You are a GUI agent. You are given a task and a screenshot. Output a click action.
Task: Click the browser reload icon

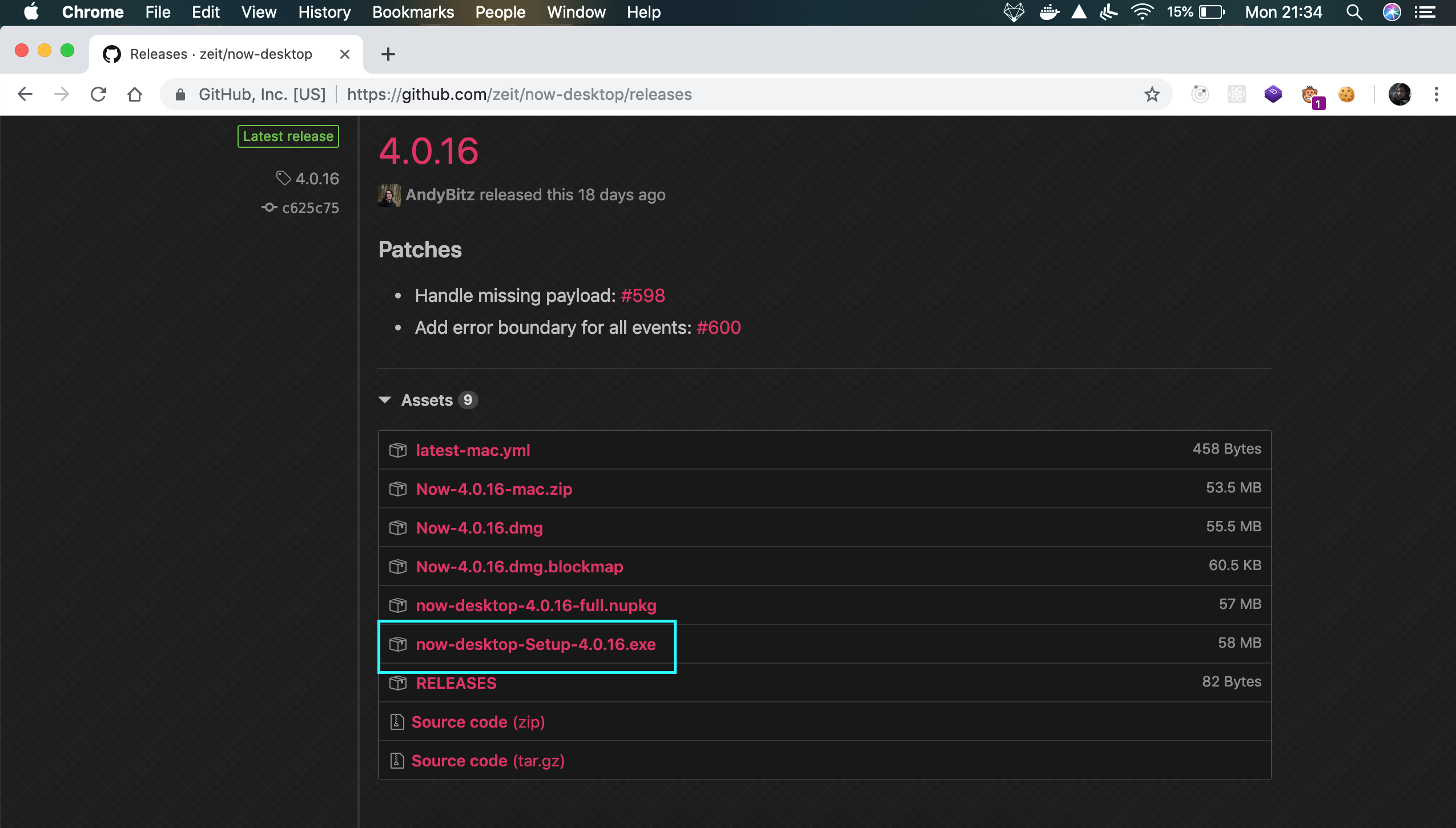(98, 94)
